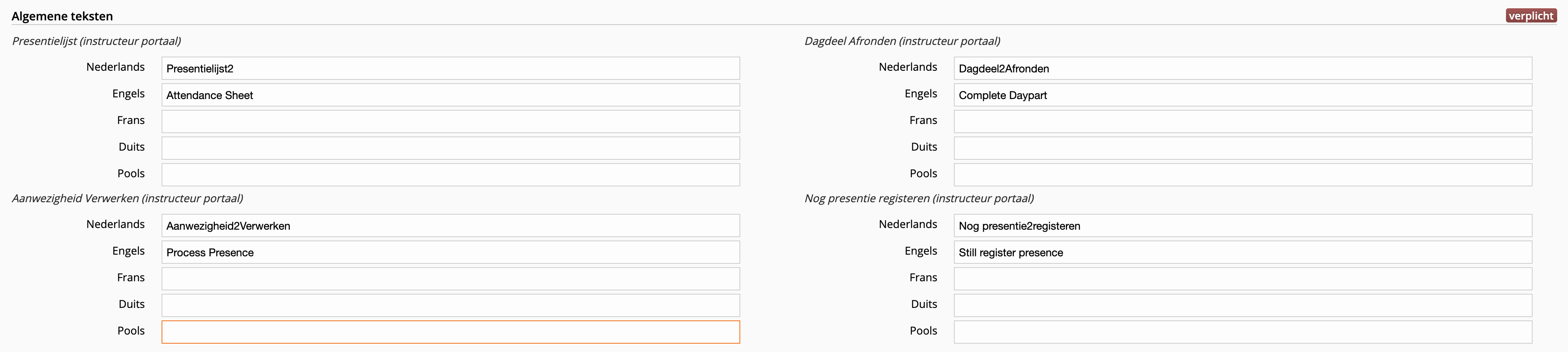Image resolution: width=1568 pixels, height=352 pixels.
Task: Focus the Duits field under Aanwezigheid Verwerken
Action: coord(450,305)
